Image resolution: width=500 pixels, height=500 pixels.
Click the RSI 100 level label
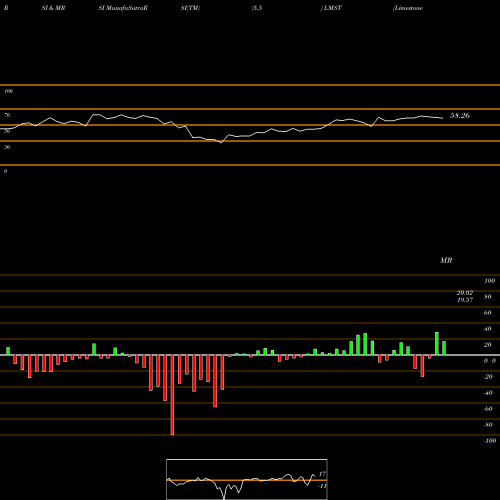[x=8, y=91]
